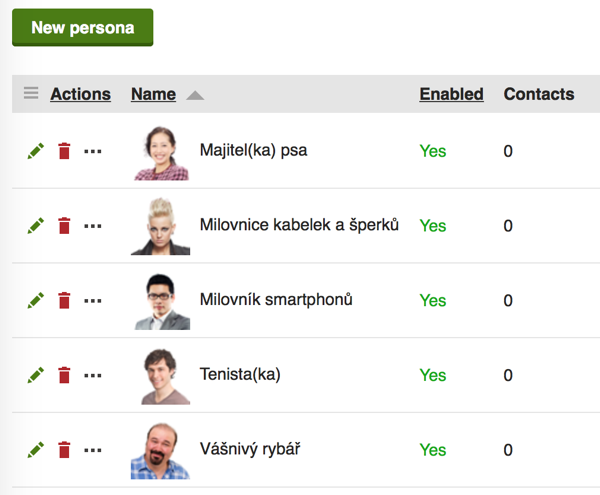Edit the Vášnivý rybář persona

coord(36,450)
